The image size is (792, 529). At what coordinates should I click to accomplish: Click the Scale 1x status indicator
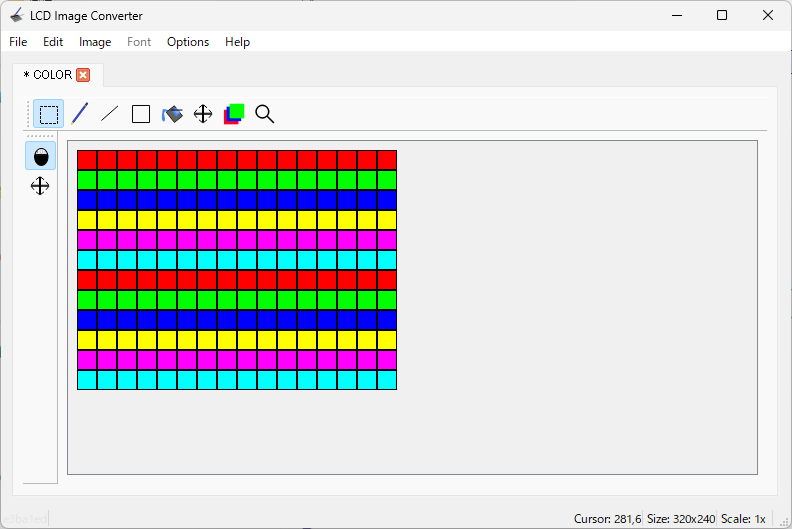pos(745,519)
